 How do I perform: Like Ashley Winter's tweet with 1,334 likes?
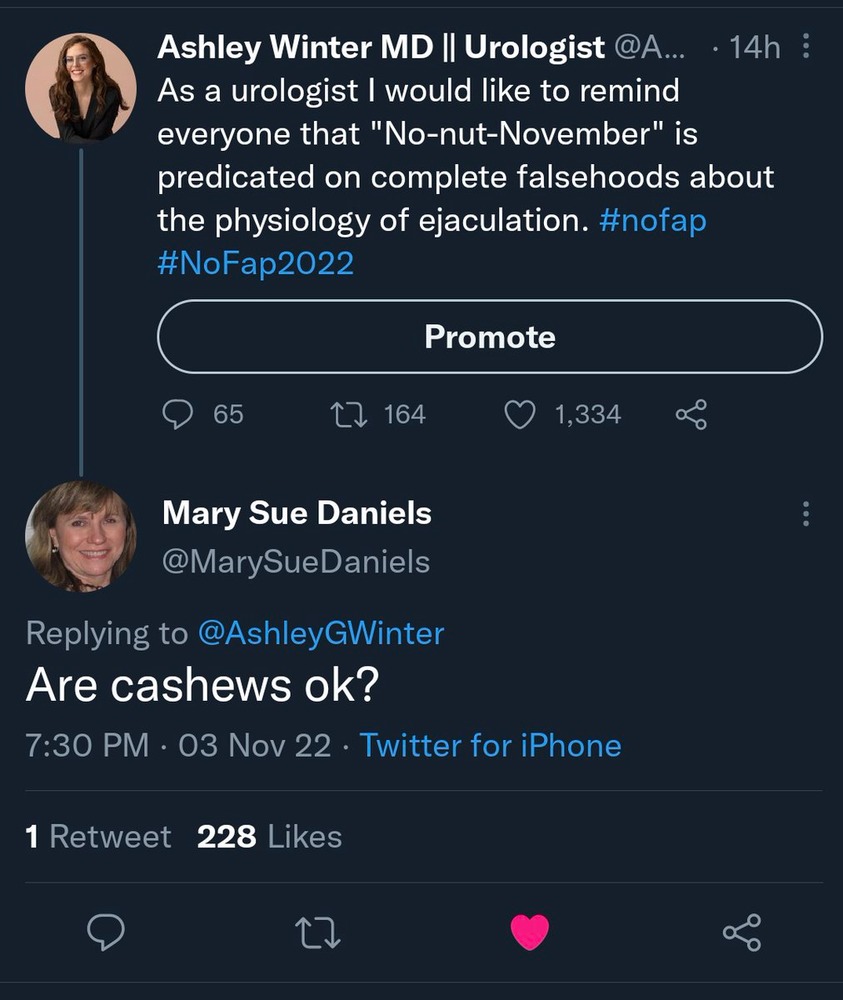[520, 414]
